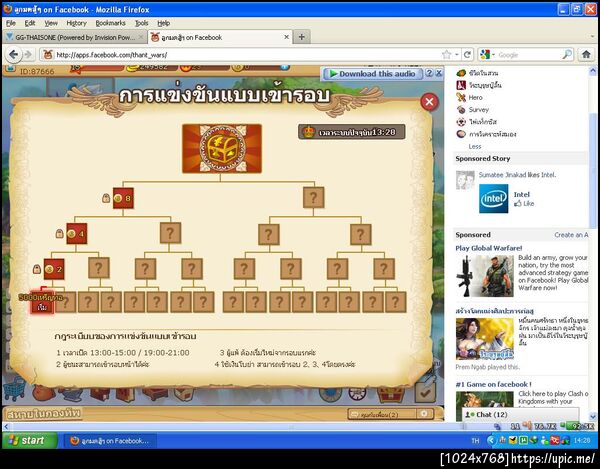Open the #1 Game on facebook ad
Screen dimensions: 600x469
493,384
